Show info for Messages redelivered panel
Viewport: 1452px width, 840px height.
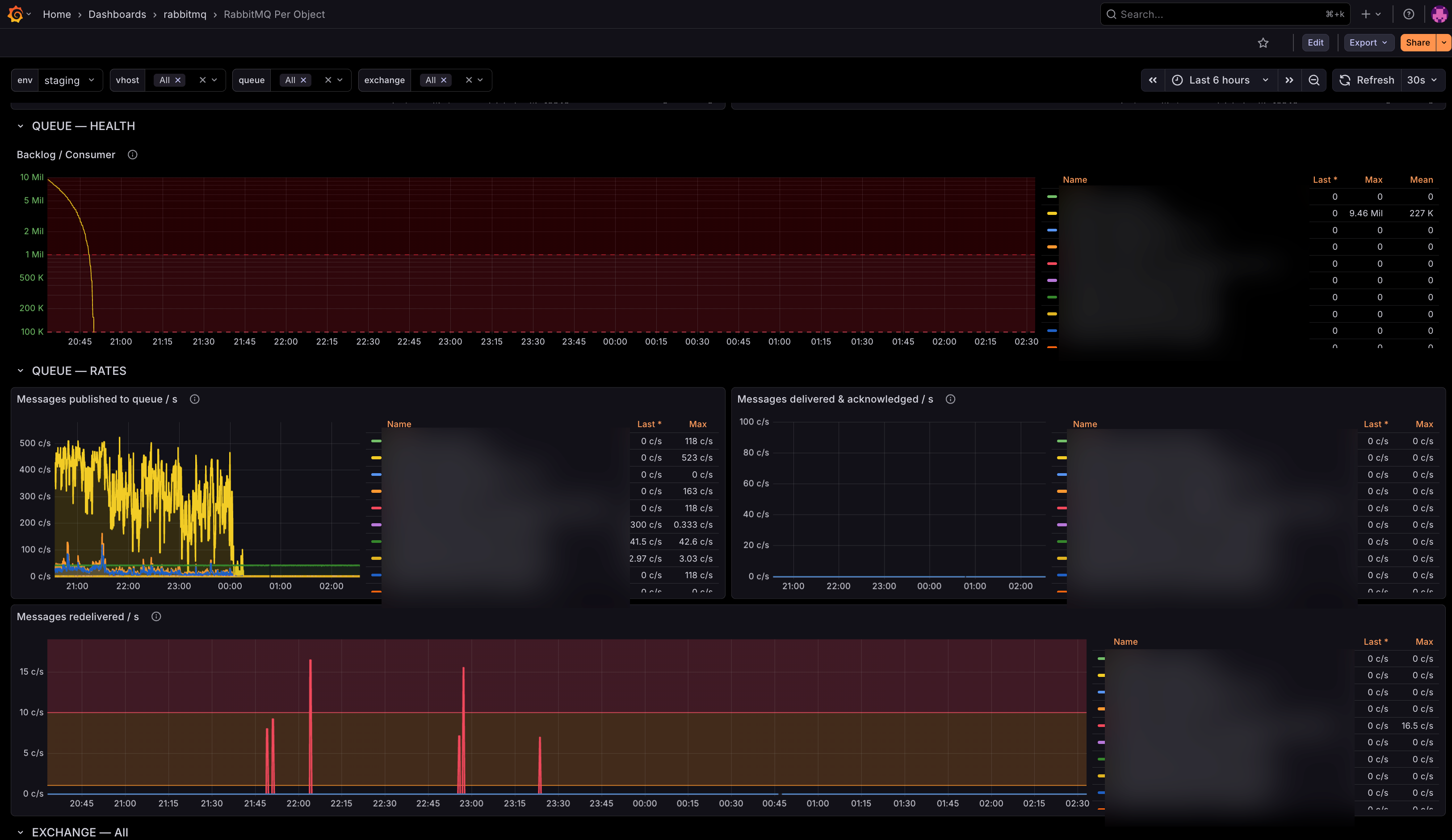coord(156,617)
